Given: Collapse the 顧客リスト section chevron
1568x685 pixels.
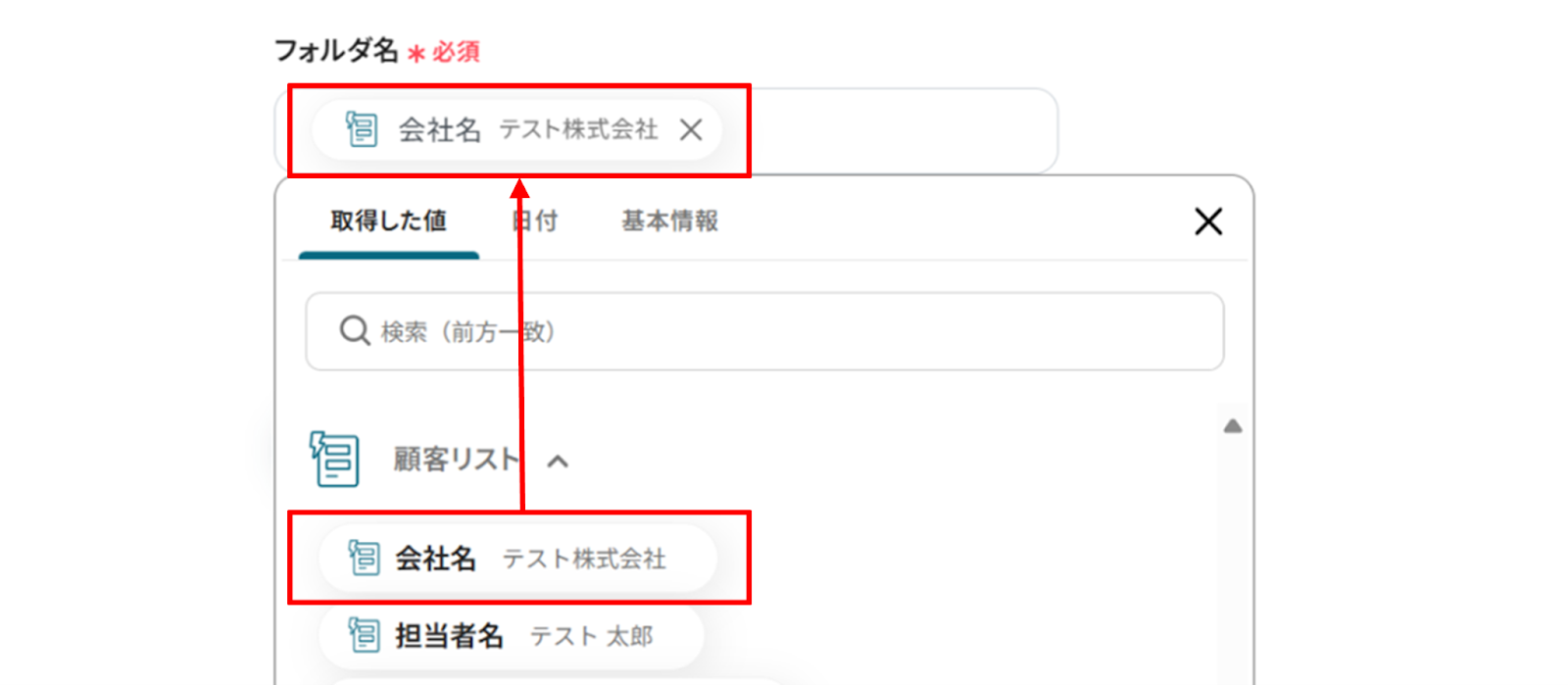Looking at the screenshot, I should pos(558,461).
